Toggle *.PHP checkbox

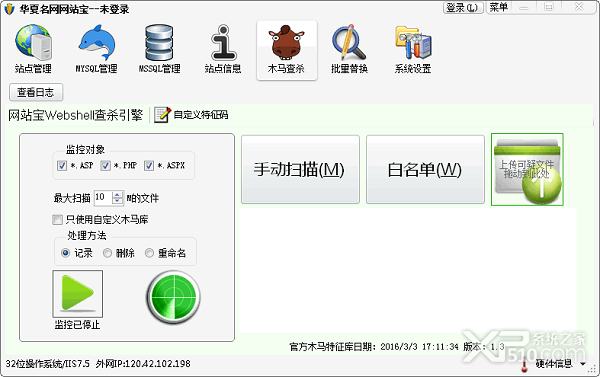click(105, 165)
